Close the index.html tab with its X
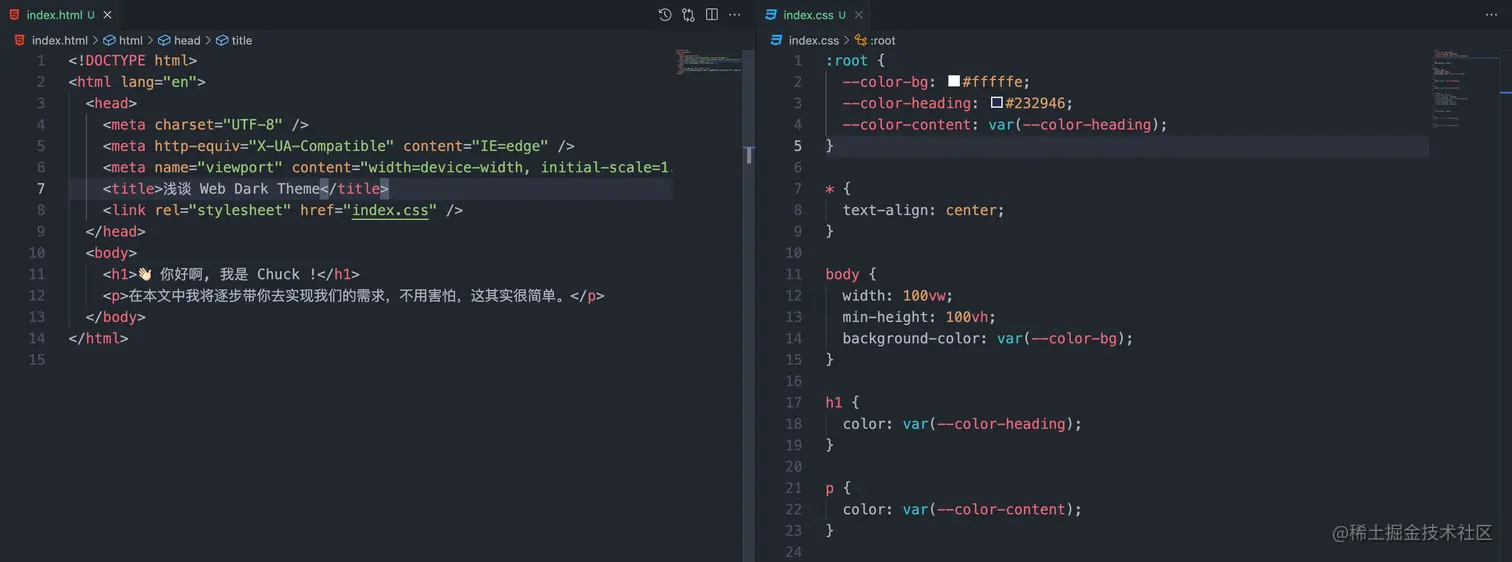Image resolution: width=1512 pixels, height=562 pixels. pos(106,15)
